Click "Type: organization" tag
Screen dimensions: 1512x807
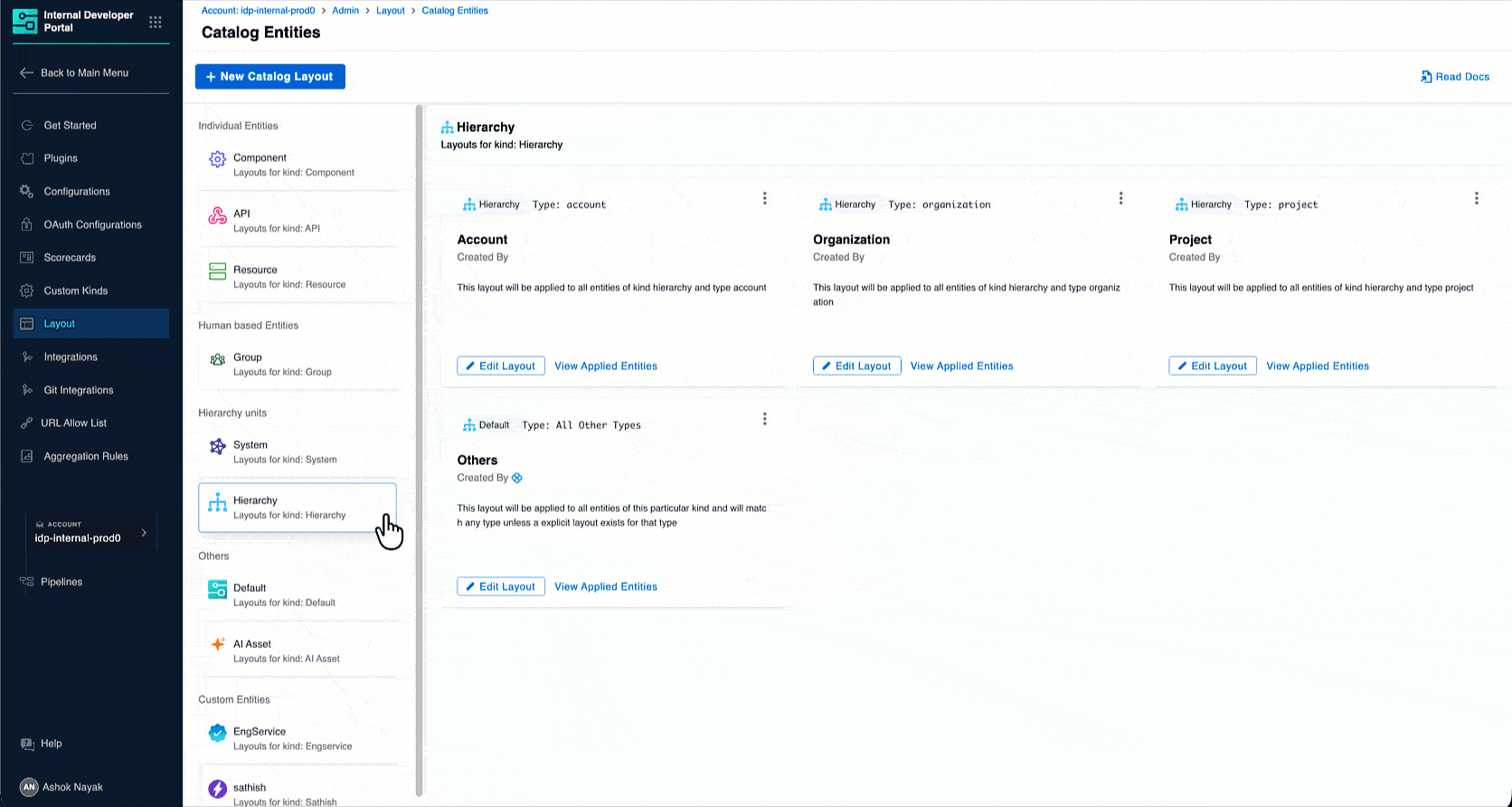point(940,204)
